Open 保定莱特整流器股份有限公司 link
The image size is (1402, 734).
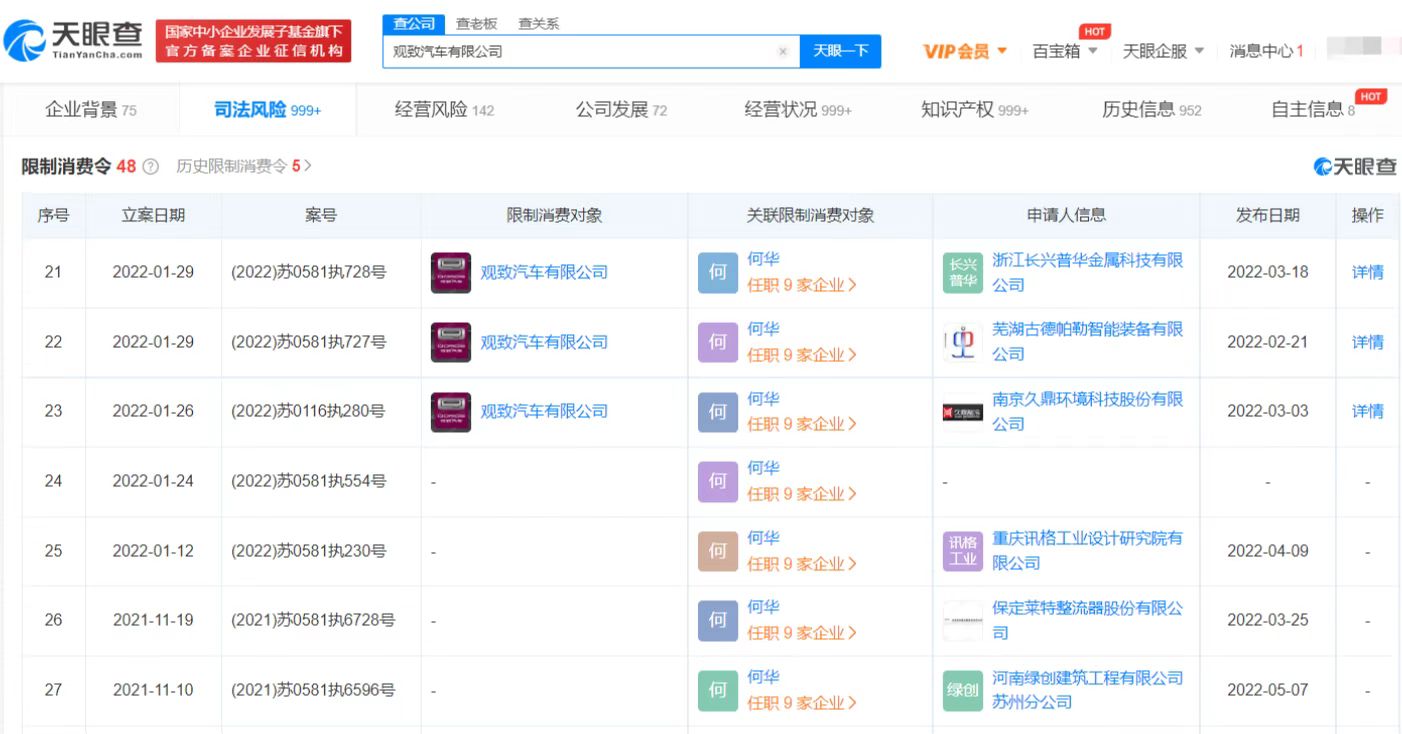1088,620
